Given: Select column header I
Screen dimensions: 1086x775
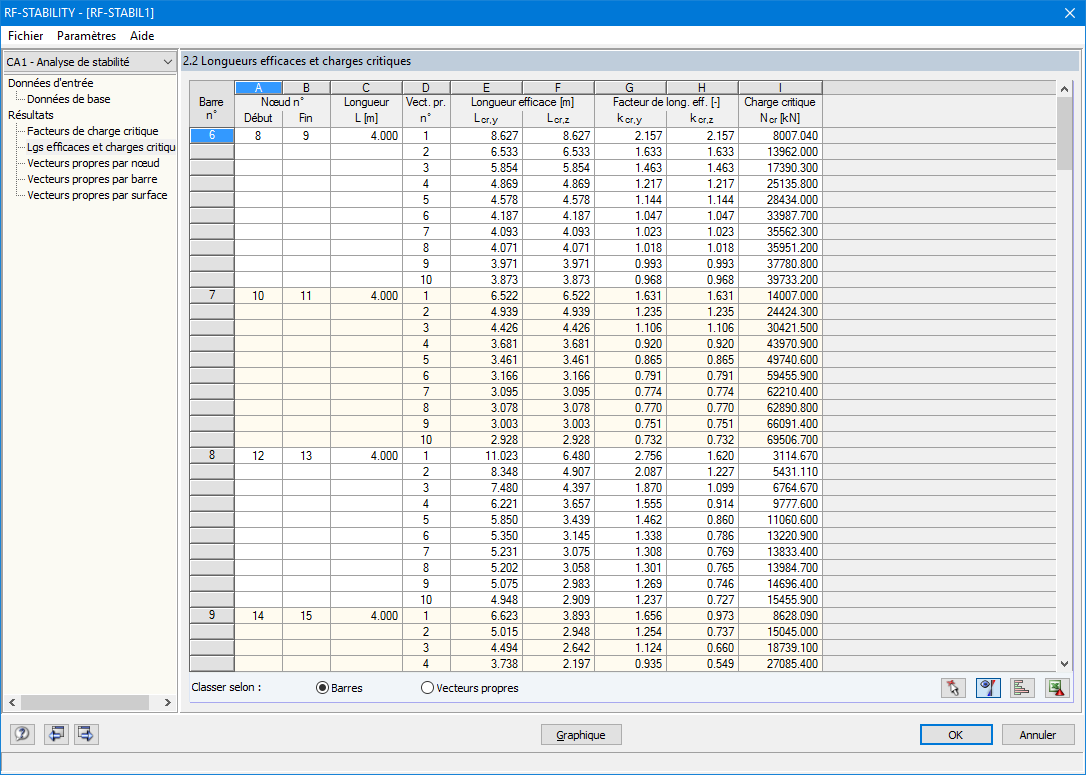Looking at the screenshot, I should coord(780,87).
